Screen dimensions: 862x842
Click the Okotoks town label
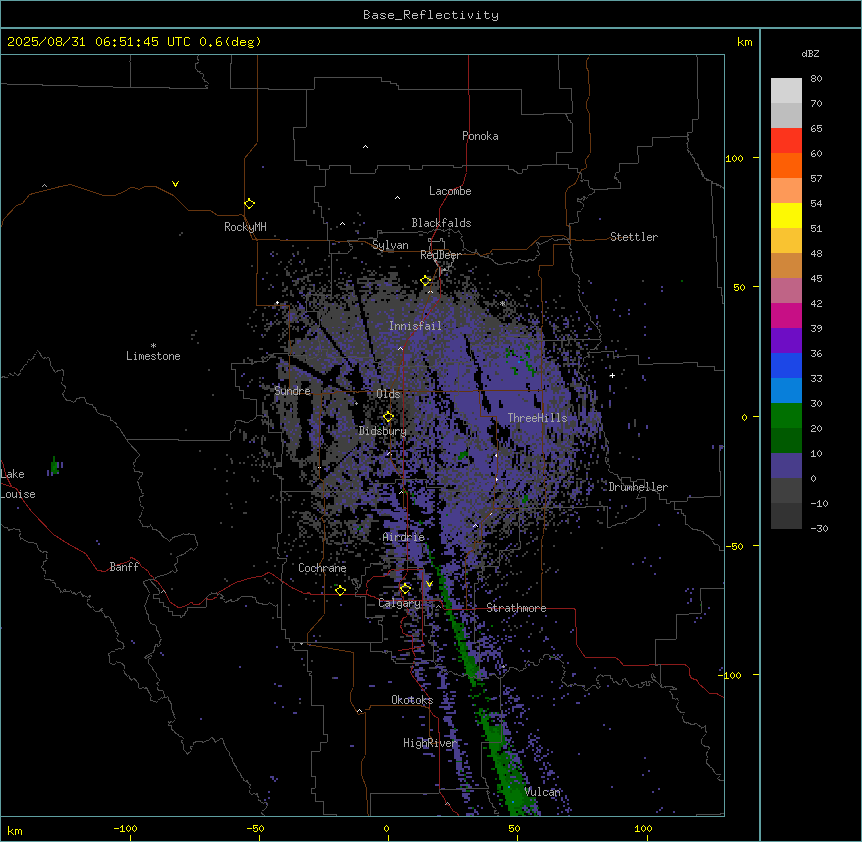click(x=412, y=700)
